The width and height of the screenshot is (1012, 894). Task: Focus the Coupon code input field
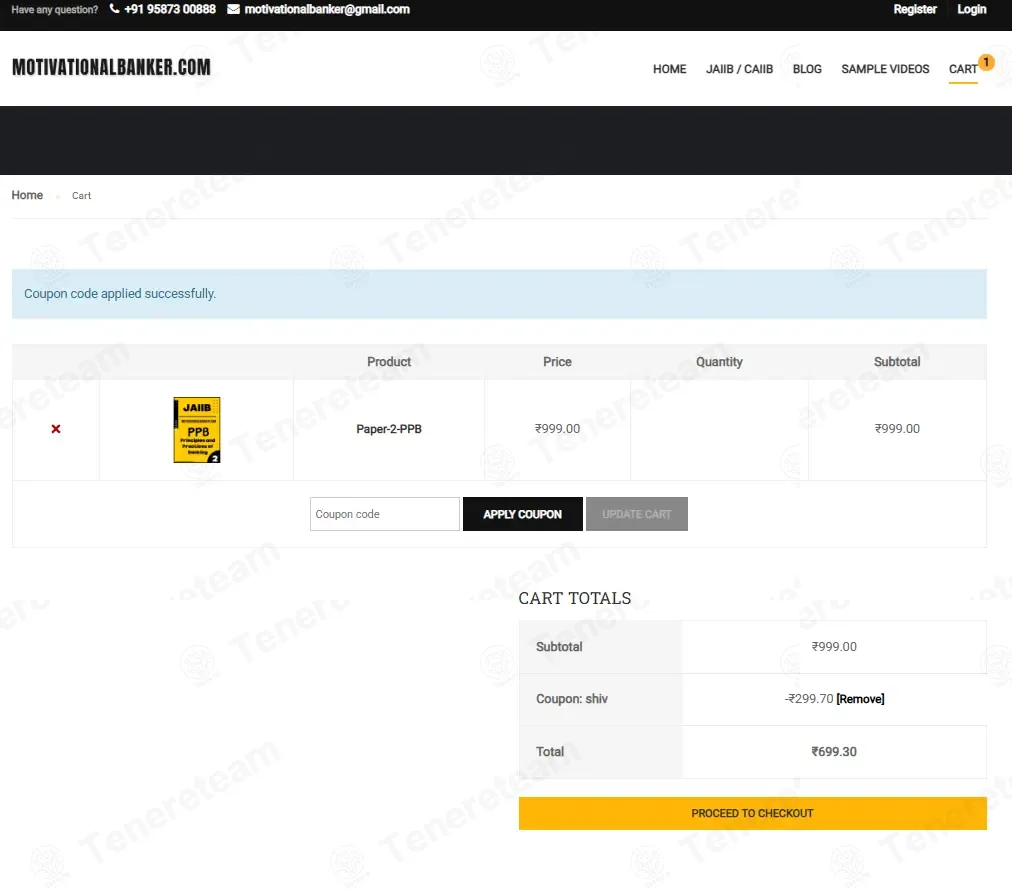click(385, 514)
